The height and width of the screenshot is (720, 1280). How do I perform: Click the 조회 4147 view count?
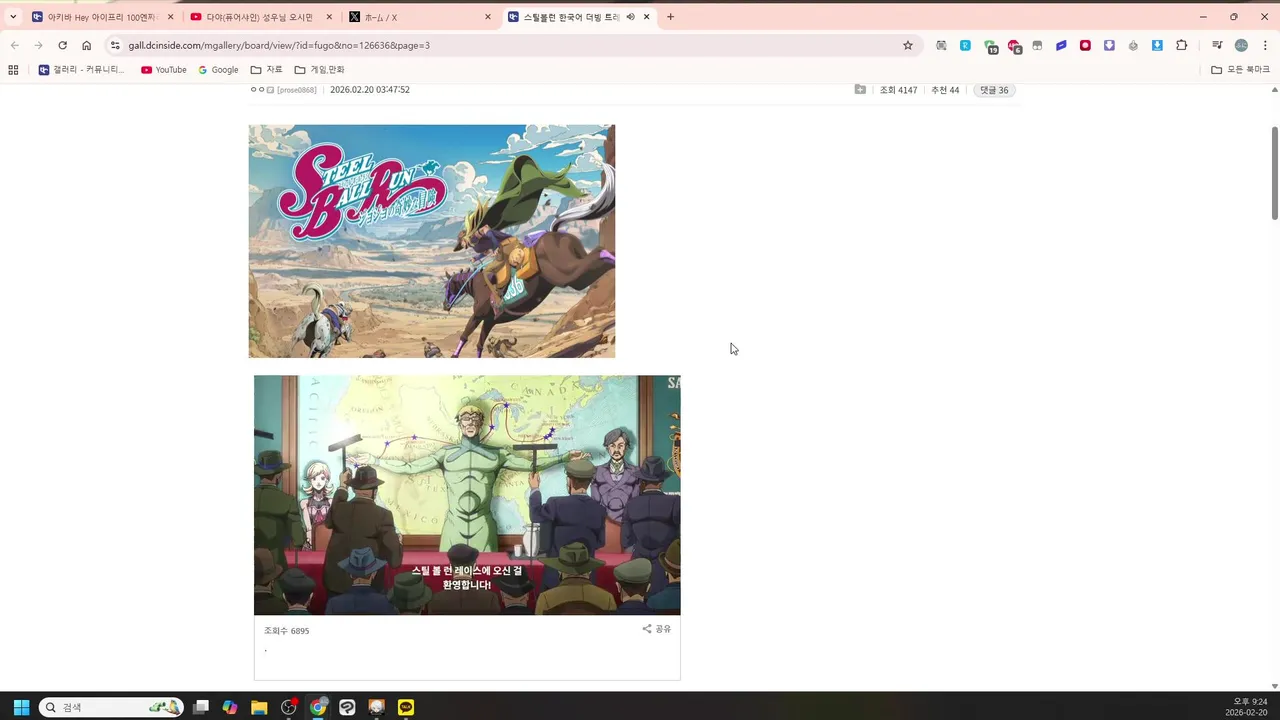pos(898,90)
